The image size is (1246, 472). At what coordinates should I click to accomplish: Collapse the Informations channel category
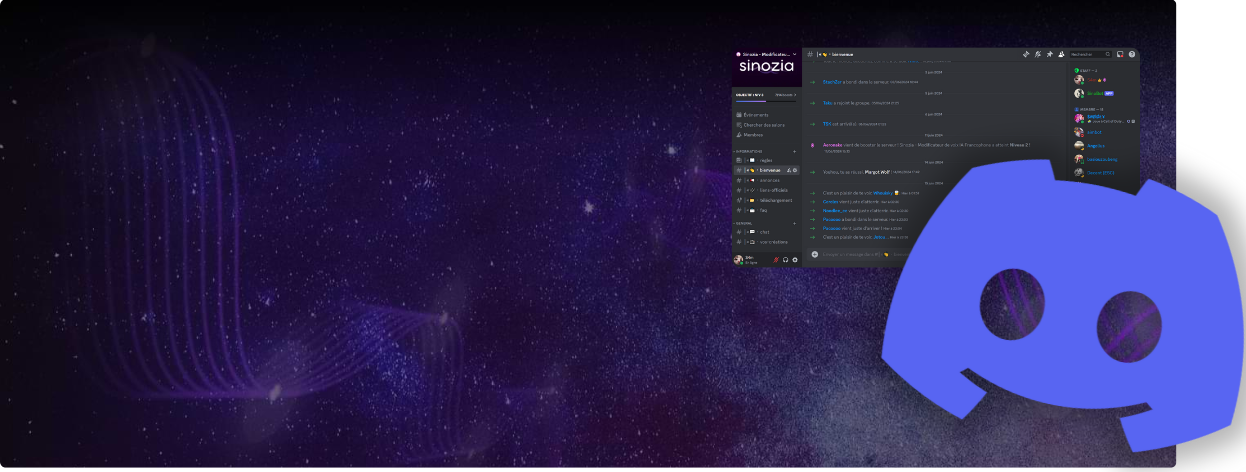pyautogui.click(x=750, y=151)
